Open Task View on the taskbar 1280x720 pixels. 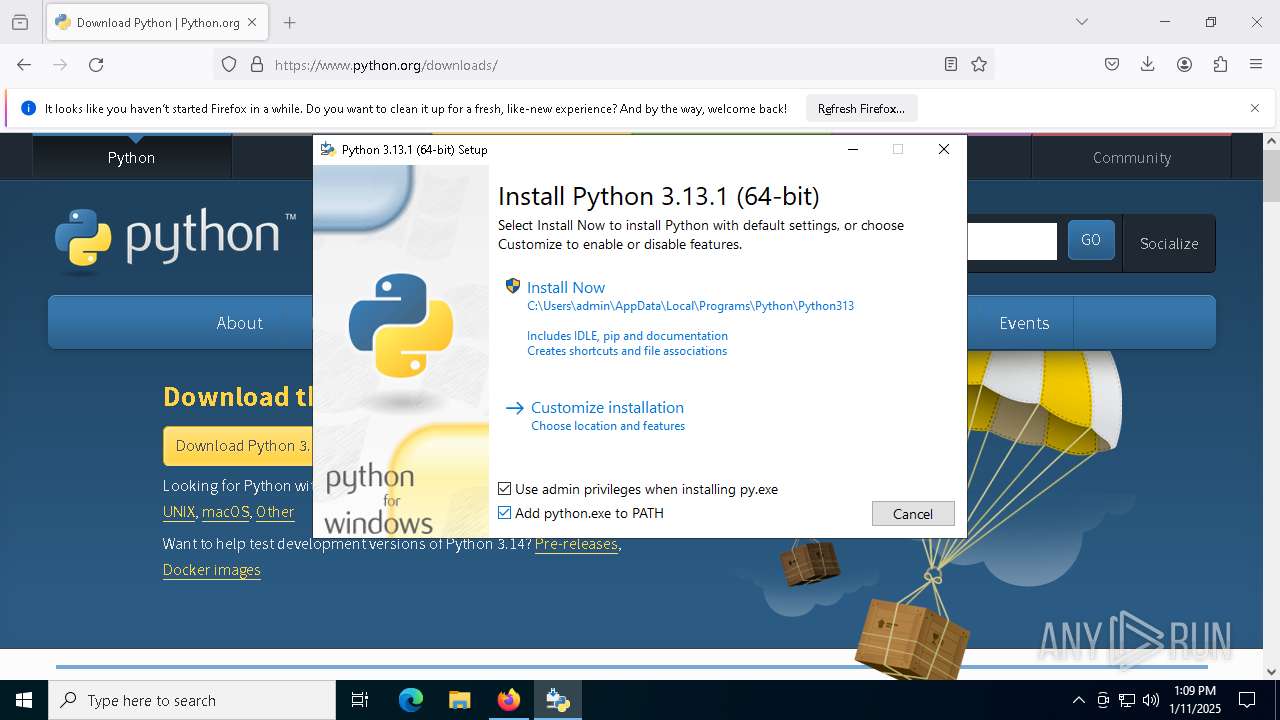(x=360, y=700)
